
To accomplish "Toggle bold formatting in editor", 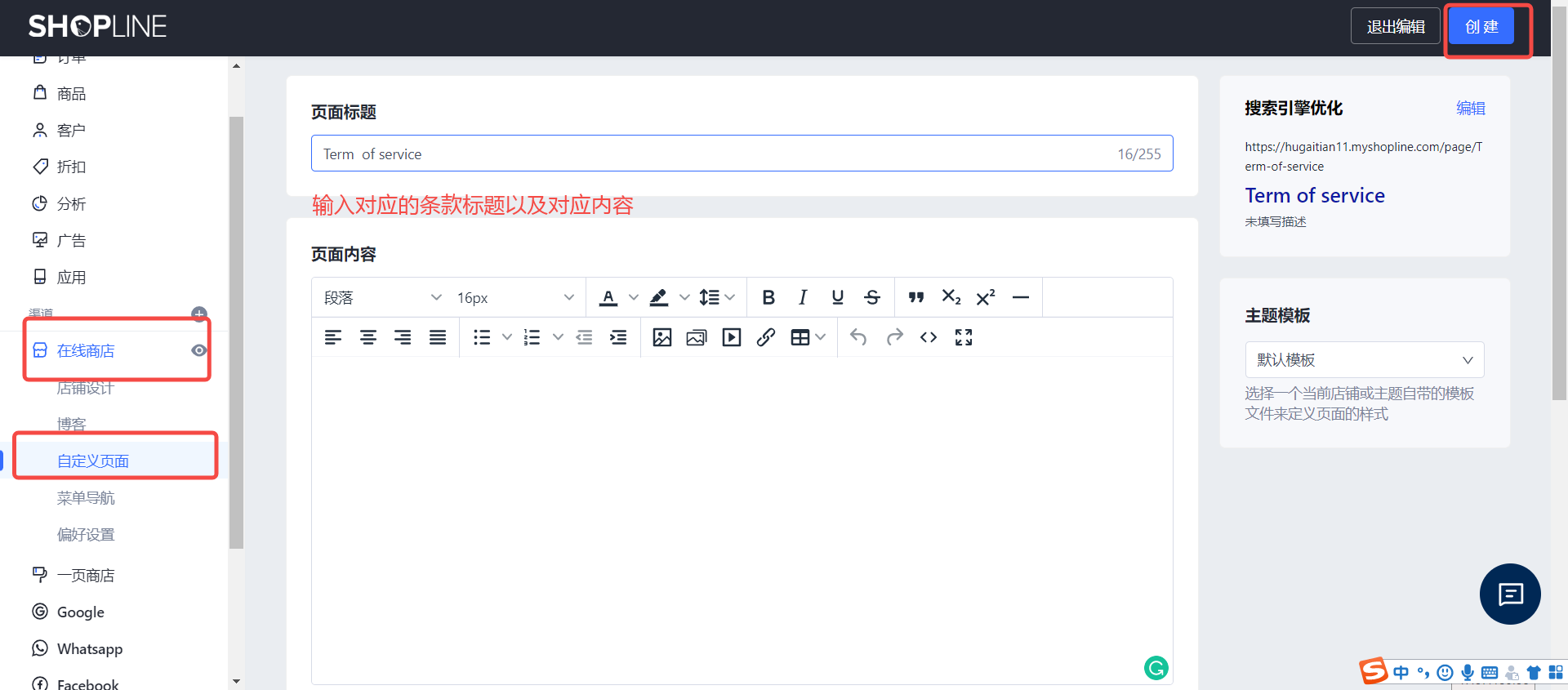I will (768, 298).
